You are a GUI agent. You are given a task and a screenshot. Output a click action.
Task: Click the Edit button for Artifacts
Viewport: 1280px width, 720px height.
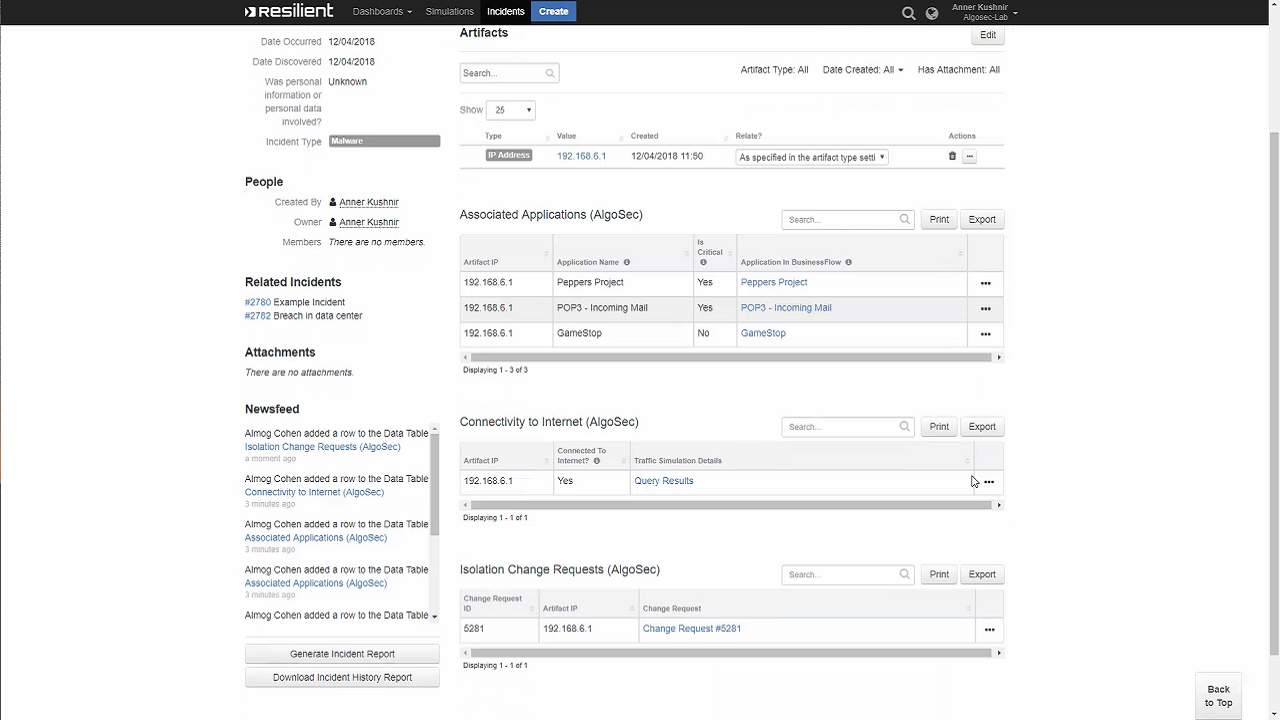pyautogui.click(x=988, y=35)
